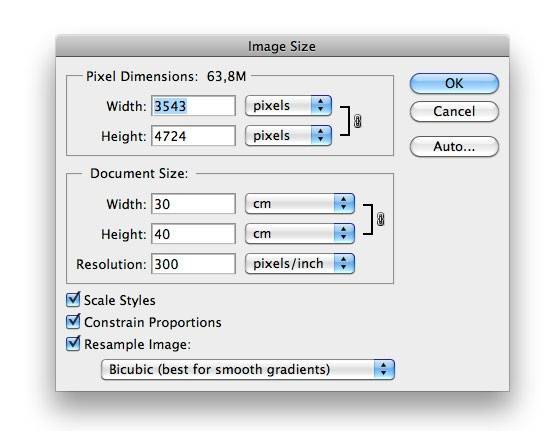
Task: Open the pixels/inch resolution unit dropdown
Action: point(300,263)
